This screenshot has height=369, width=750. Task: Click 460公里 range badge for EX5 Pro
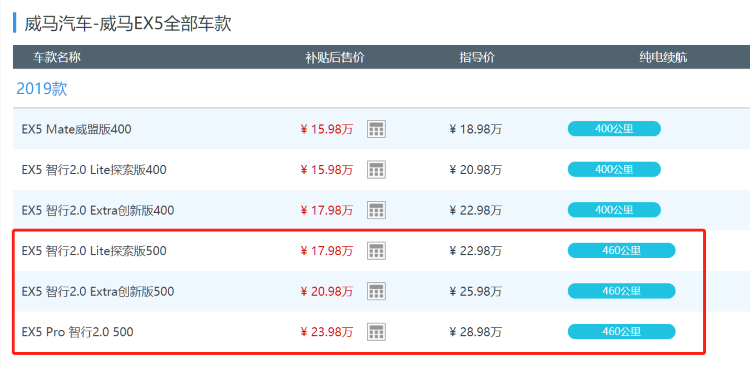[621, 332]
